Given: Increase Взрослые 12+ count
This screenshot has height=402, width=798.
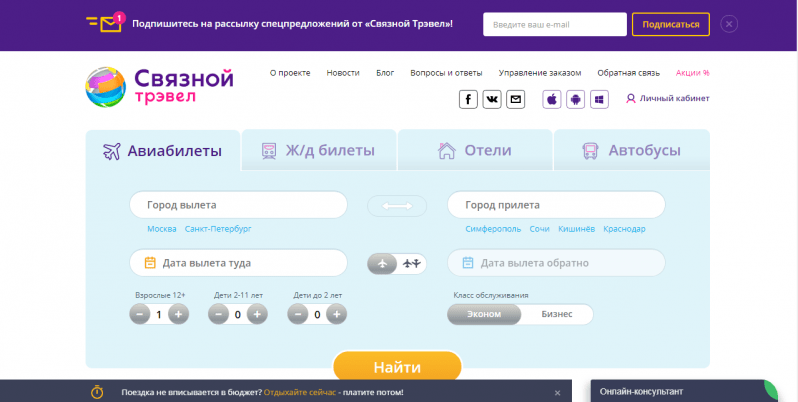Looking at the screenshot, I should coord(178,314).
